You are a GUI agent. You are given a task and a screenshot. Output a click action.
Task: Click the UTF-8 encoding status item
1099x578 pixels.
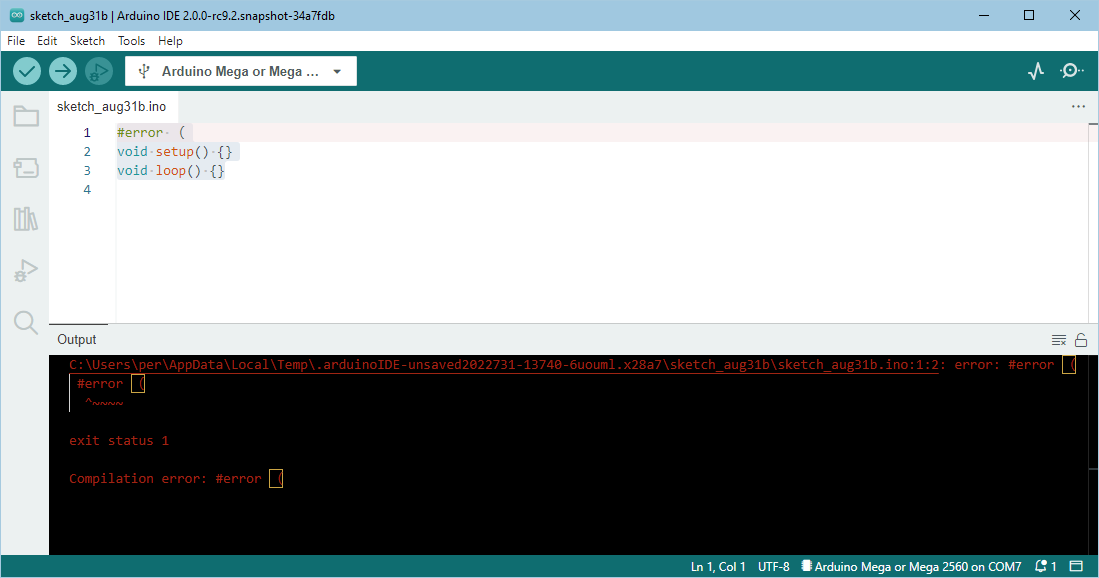(x=773, y=567)
